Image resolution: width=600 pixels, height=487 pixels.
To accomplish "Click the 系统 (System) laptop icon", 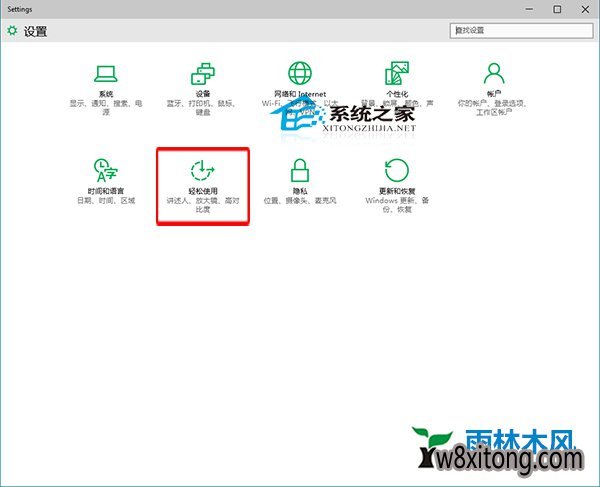I will coord(105,74).
